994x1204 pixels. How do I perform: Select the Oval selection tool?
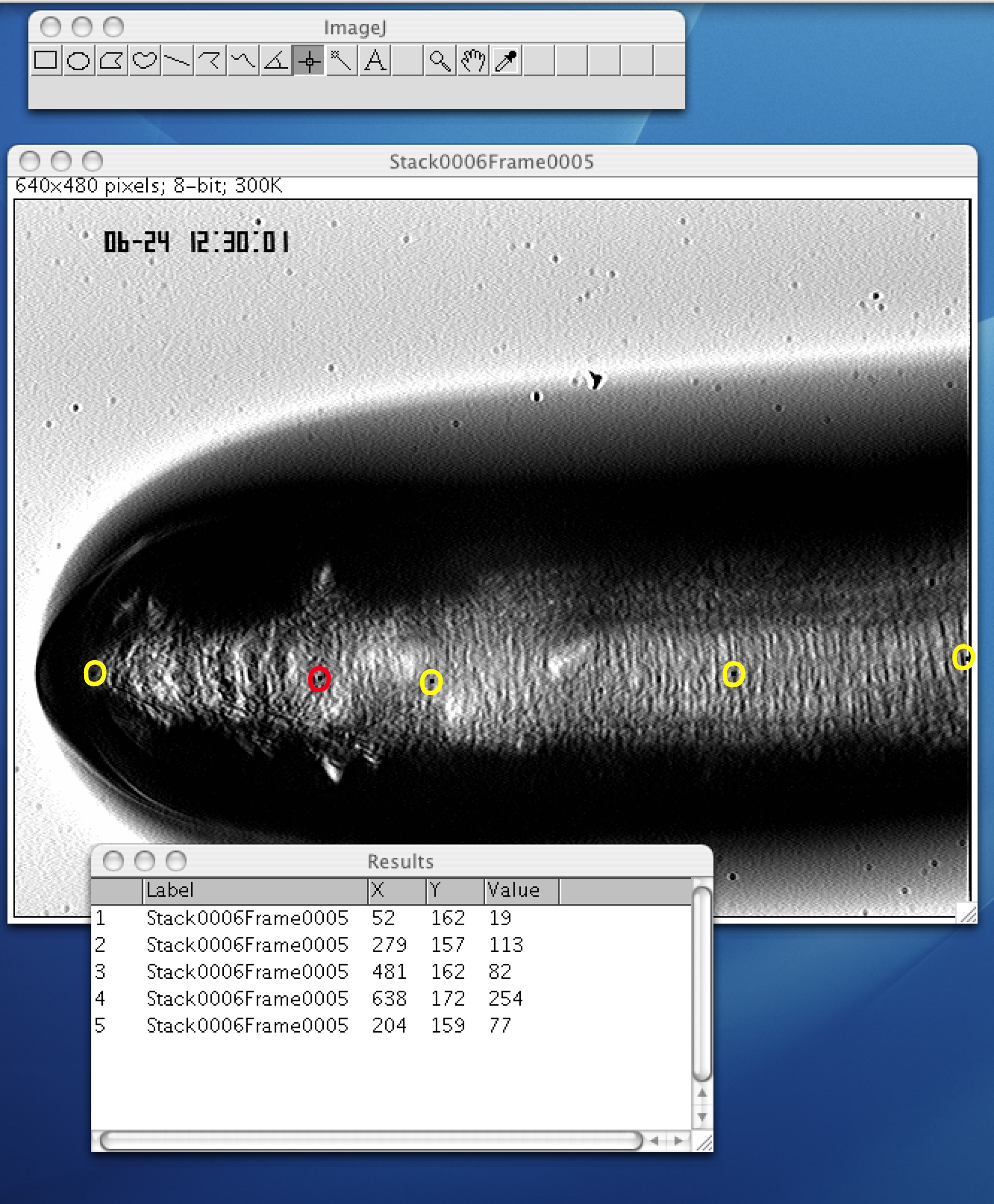78,60
